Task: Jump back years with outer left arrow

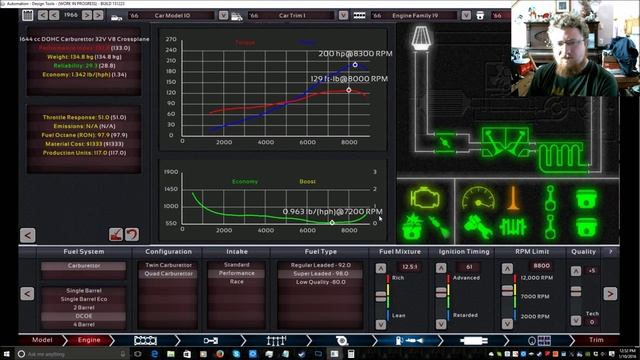Action: pyautogui.click(x=42, y=16)
